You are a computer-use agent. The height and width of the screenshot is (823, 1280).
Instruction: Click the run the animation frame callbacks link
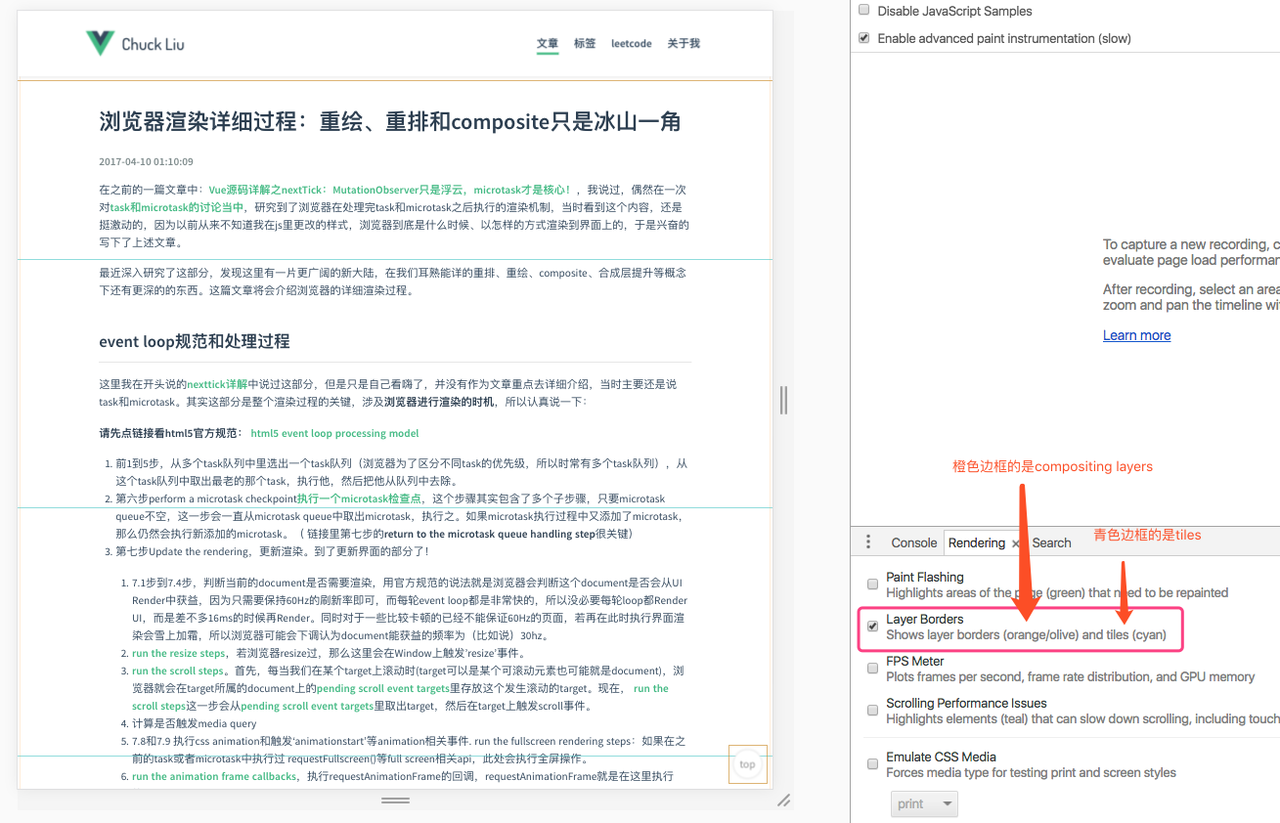[x=214, y=776]
